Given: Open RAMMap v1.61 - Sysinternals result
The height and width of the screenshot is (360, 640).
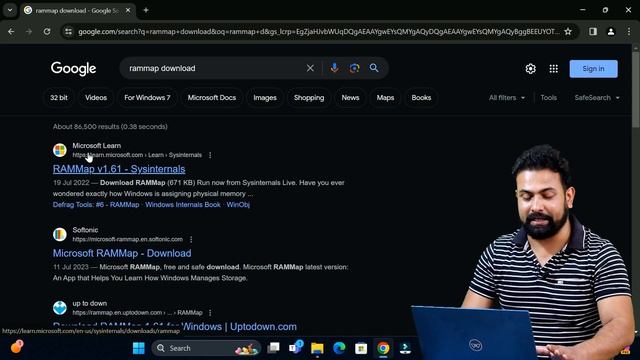Looking at the screenshot, I should point(119,169).
